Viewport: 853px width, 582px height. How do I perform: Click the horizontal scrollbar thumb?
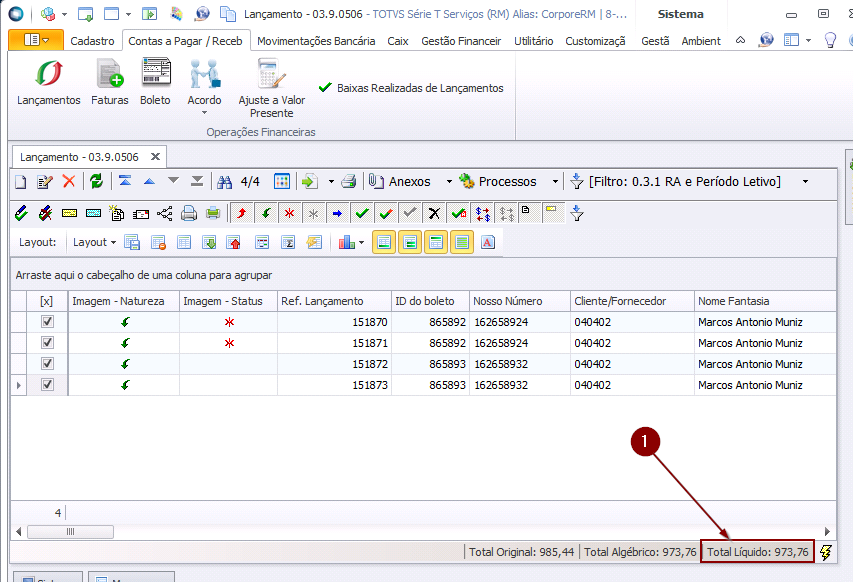tap(69, 531)
